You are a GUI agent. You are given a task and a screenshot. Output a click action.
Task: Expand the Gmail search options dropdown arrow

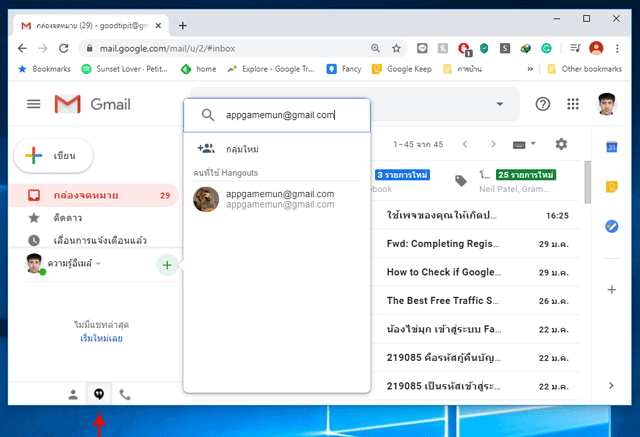(x=500, y=104)
